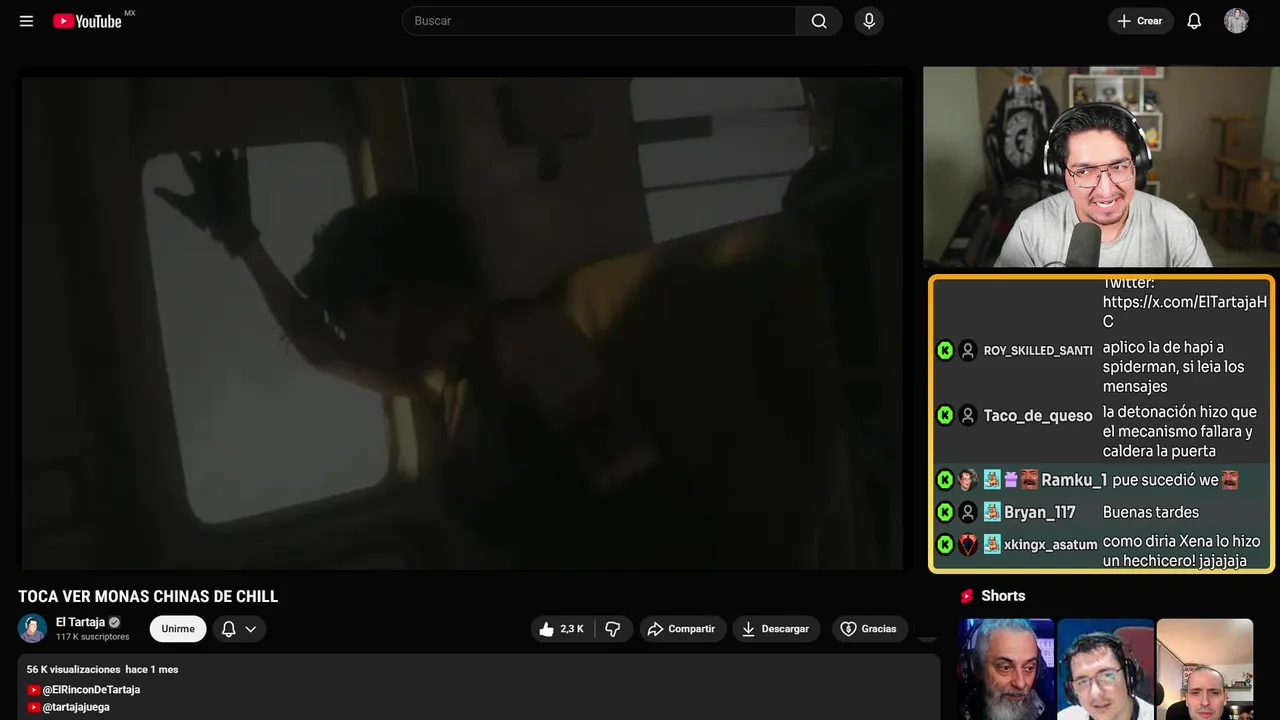Open the Crear button
This screenshot has height=720, width=1280.
(1140, 21)
